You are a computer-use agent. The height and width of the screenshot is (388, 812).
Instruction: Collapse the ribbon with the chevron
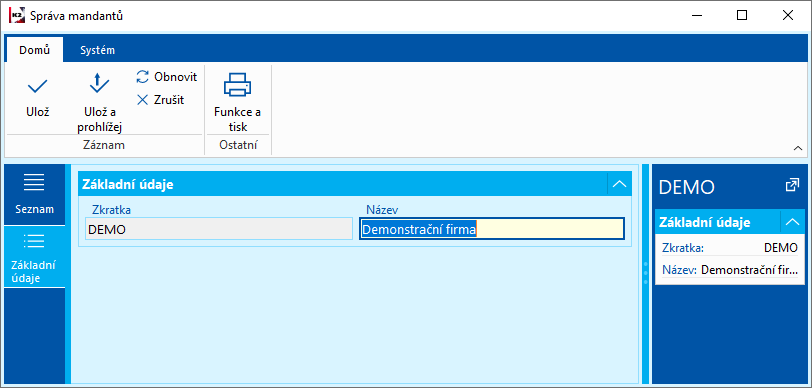coord(798,149)
